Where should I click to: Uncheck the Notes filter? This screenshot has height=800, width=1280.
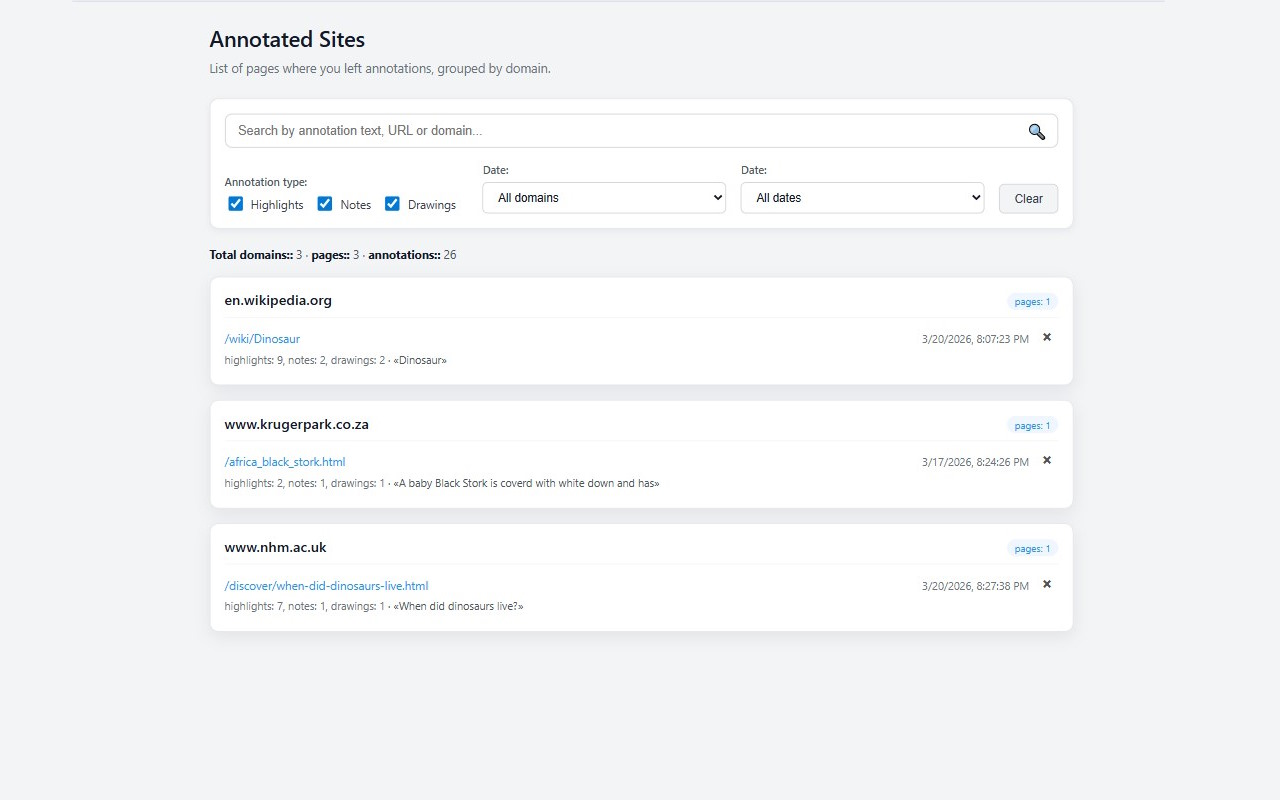(x=325, y=203)
